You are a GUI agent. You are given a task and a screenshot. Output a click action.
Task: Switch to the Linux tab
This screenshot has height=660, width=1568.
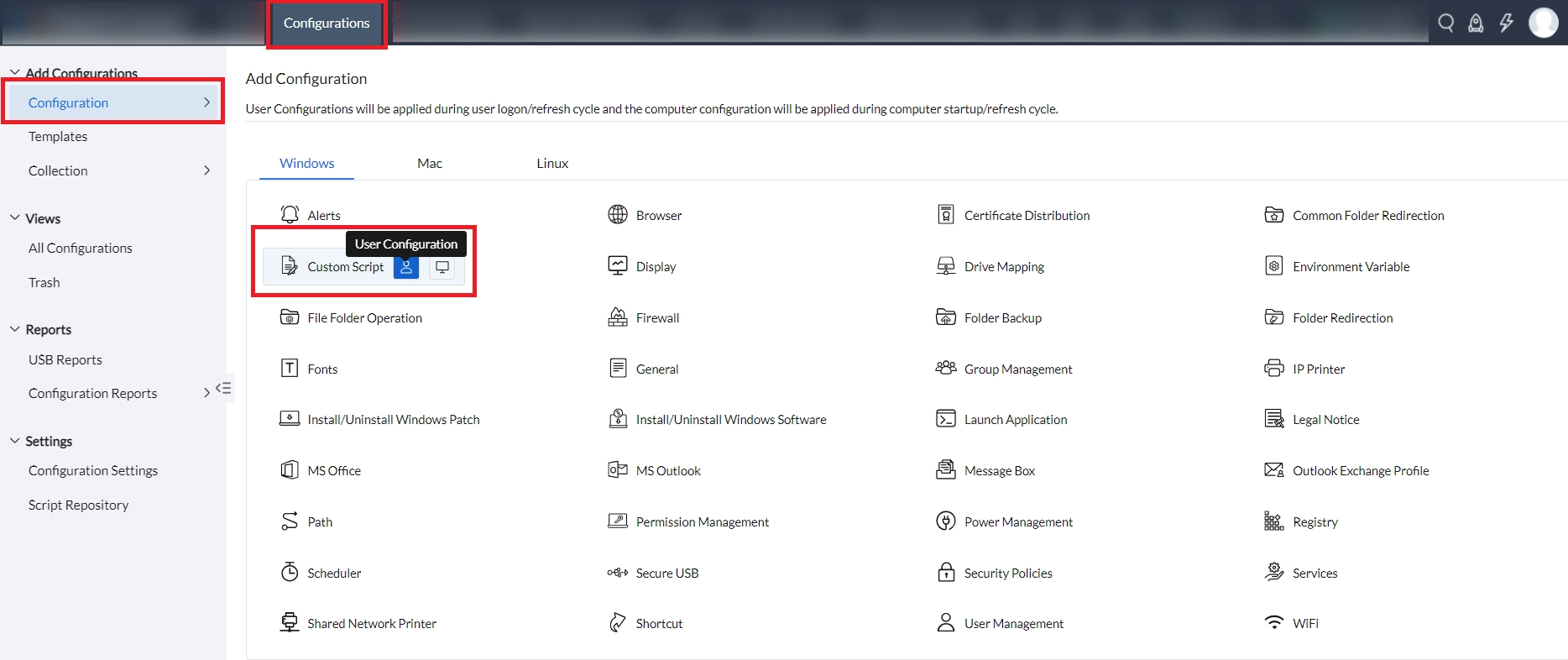[x=552, y=163]
